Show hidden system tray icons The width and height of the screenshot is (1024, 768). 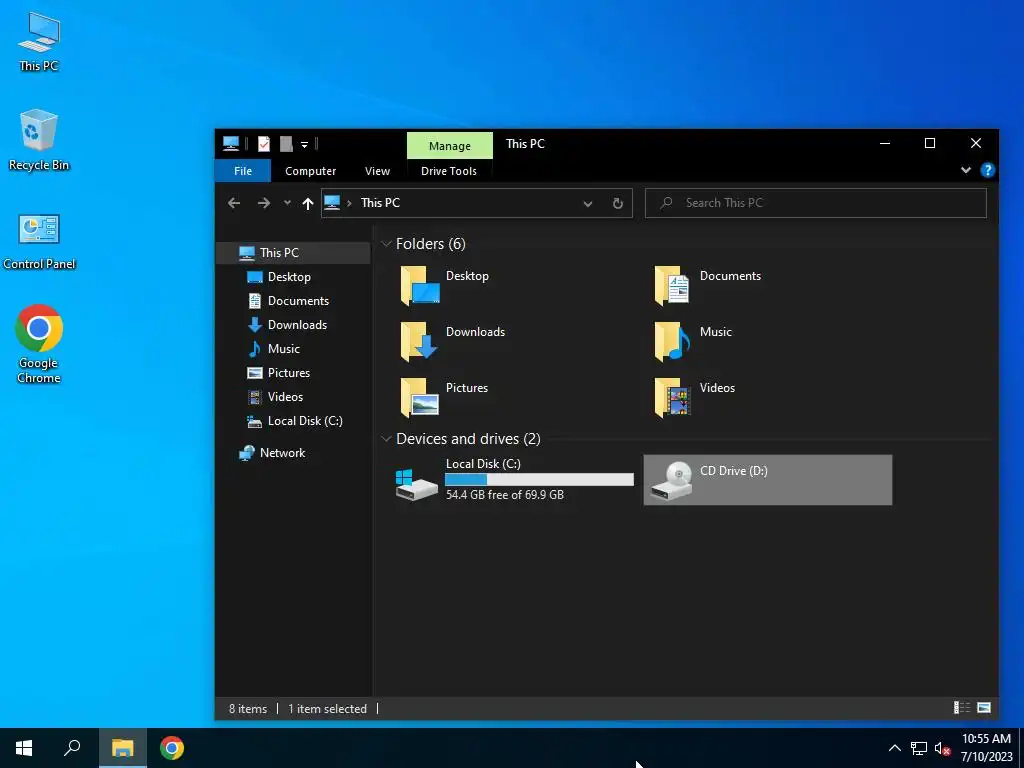895,748
